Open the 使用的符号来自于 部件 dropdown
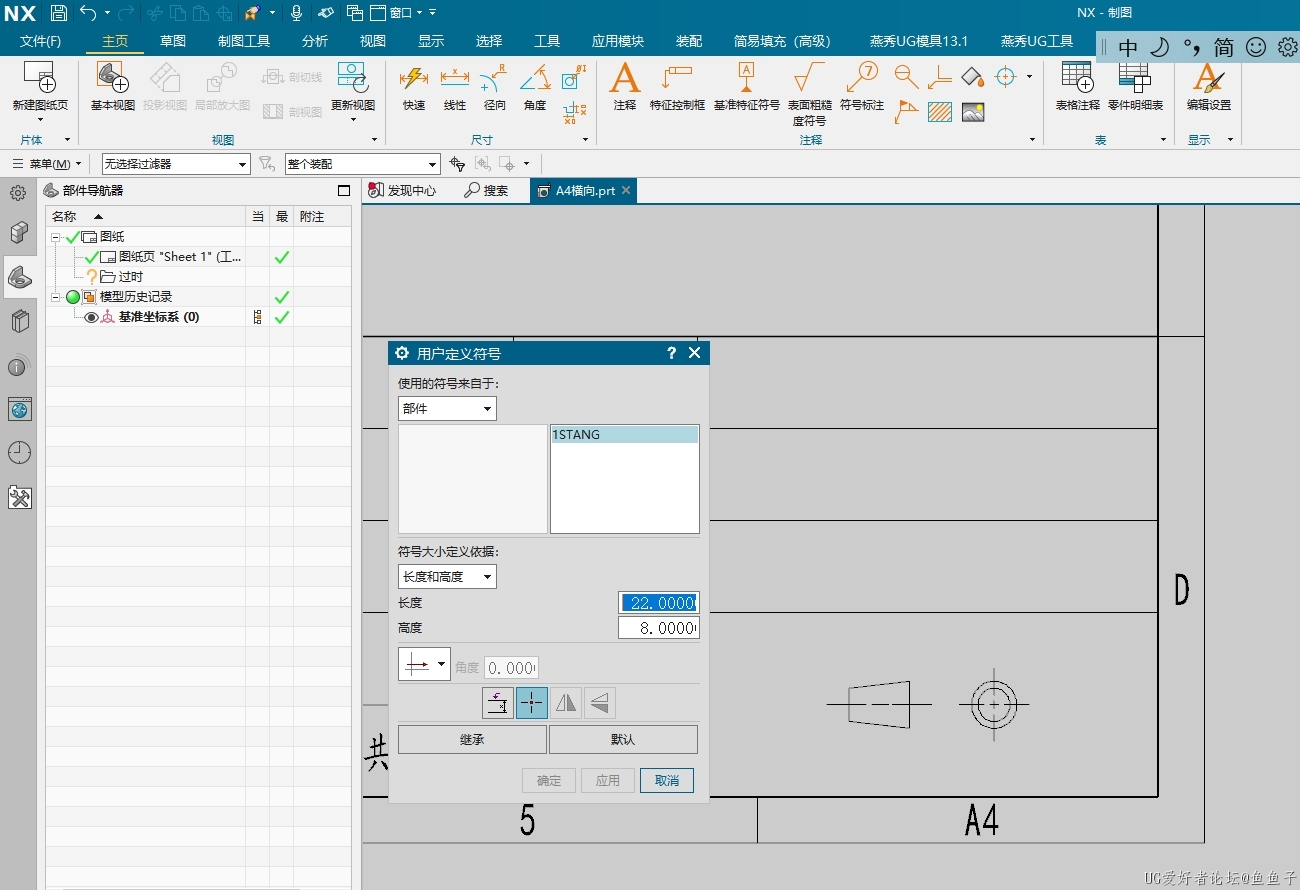This screenshot has width=1300, height=890. pos(447,408)
